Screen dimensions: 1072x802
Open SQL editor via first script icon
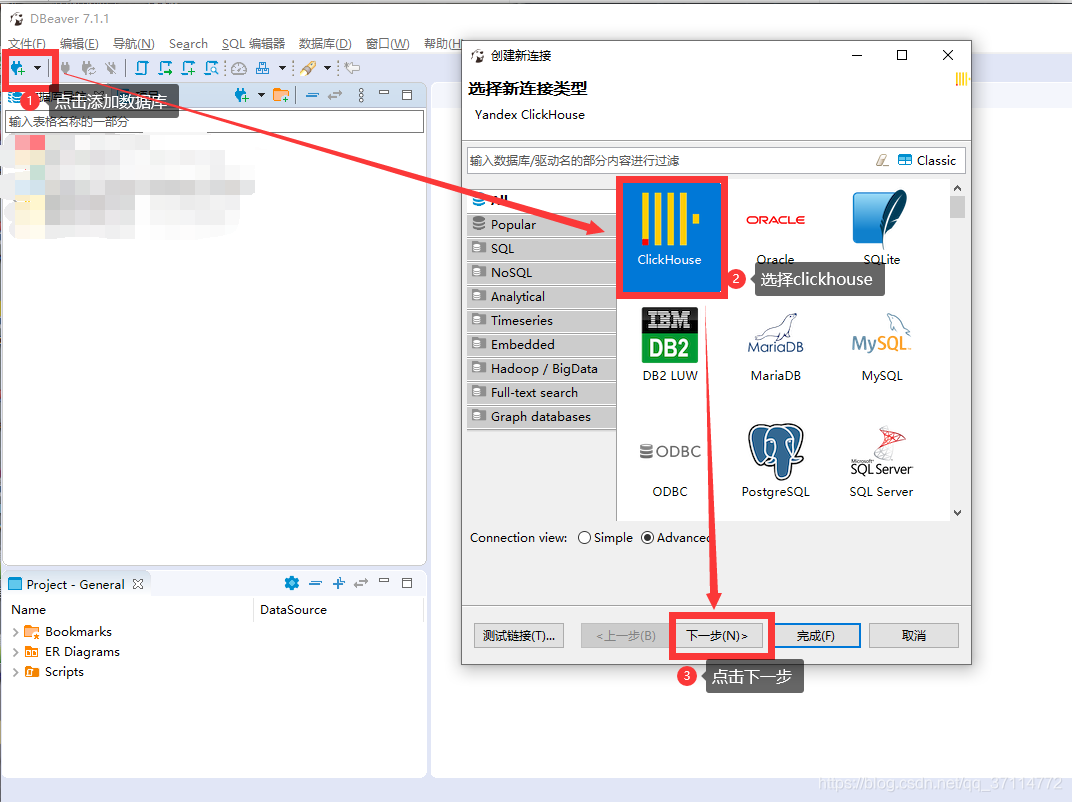[142, 68]
